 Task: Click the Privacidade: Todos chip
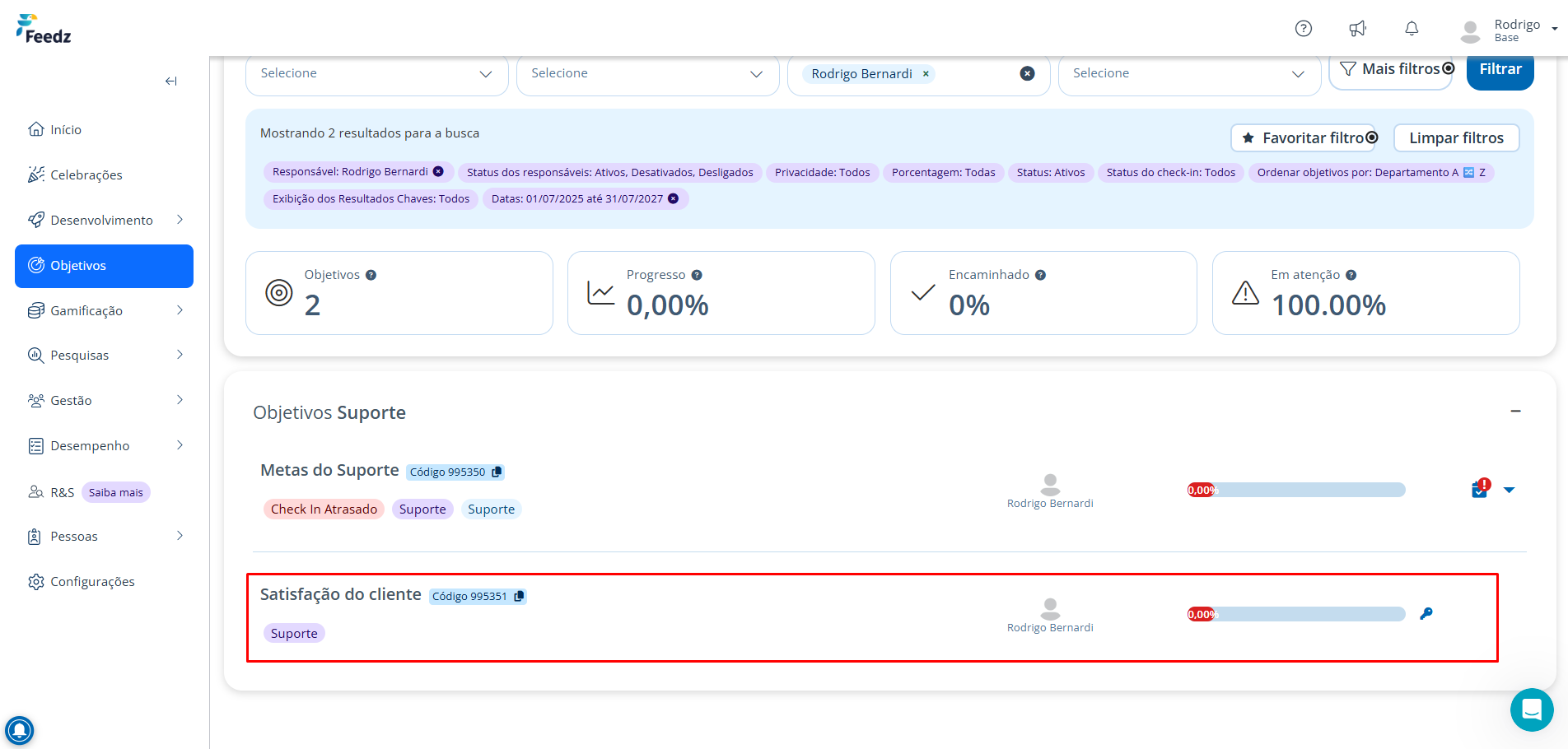pos(823,172)
